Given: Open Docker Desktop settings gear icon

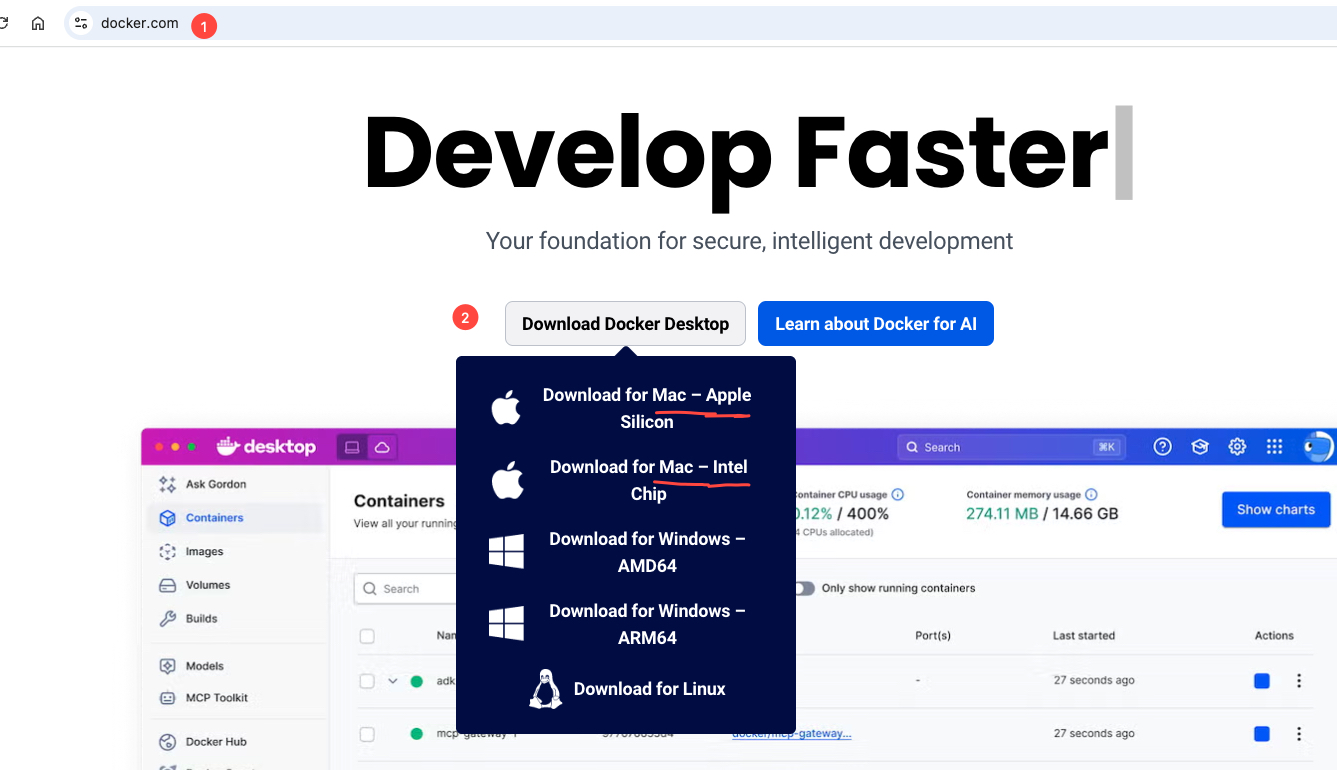Looking at the screenshot, I should click(1237, 447).
